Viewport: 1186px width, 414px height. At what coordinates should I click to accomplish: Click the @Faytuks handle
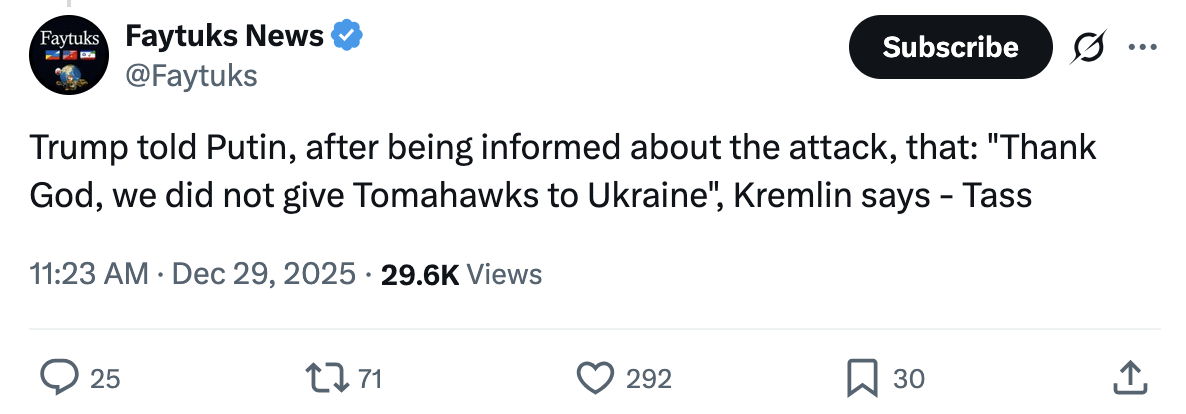pos(191,75)
